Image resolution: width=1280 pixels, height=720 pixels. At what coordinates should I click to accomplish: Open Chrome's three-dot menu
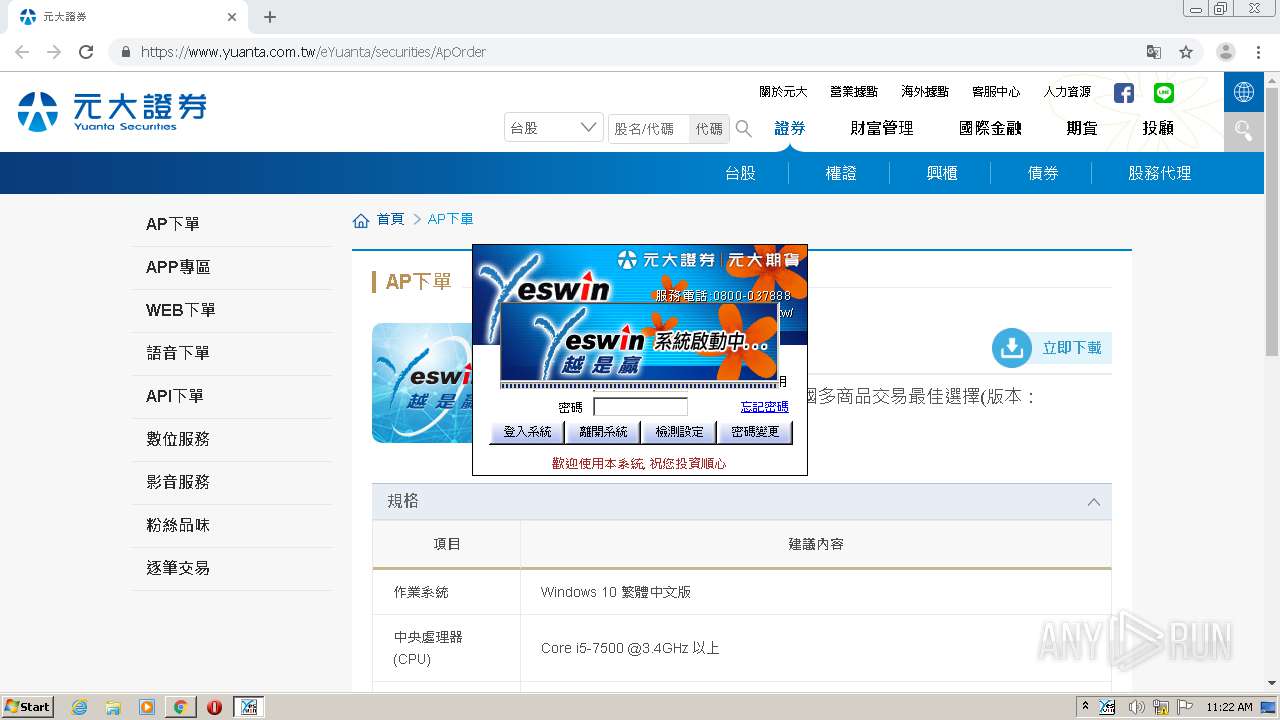(x=1258, y=52)
